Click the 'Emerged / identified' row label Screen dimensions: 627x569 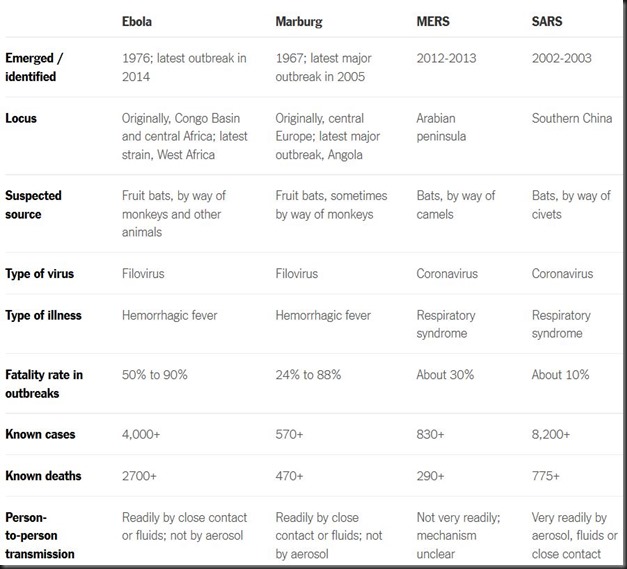tap(34, 67)
